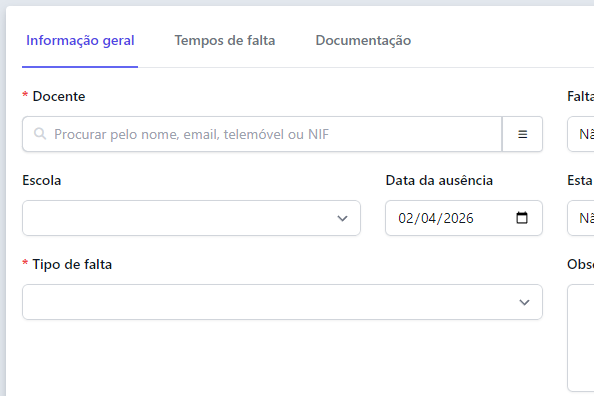Viewport: 594px width, 396px height.
Task: Click the Data da ausência label
Action: [x=439, y=180]
